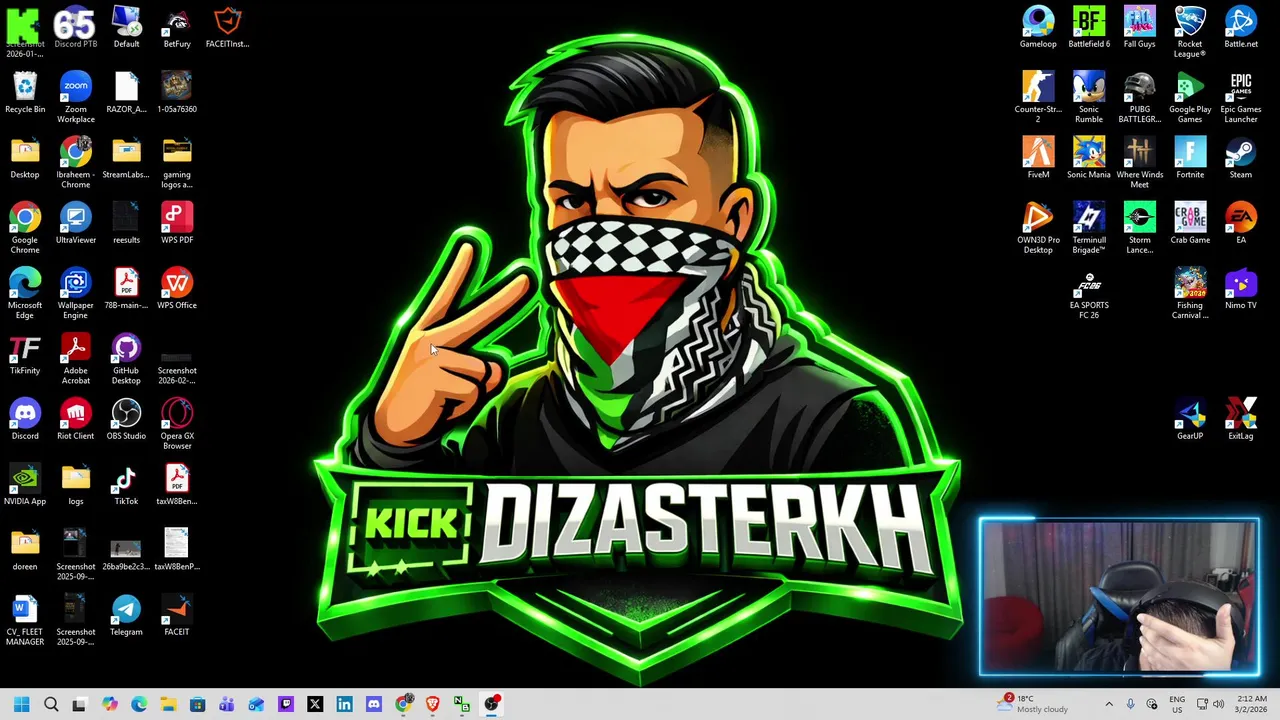Open the Discord PTB desktop shortcut
This screenshot has height=720, width=1280.
(75, 27)
